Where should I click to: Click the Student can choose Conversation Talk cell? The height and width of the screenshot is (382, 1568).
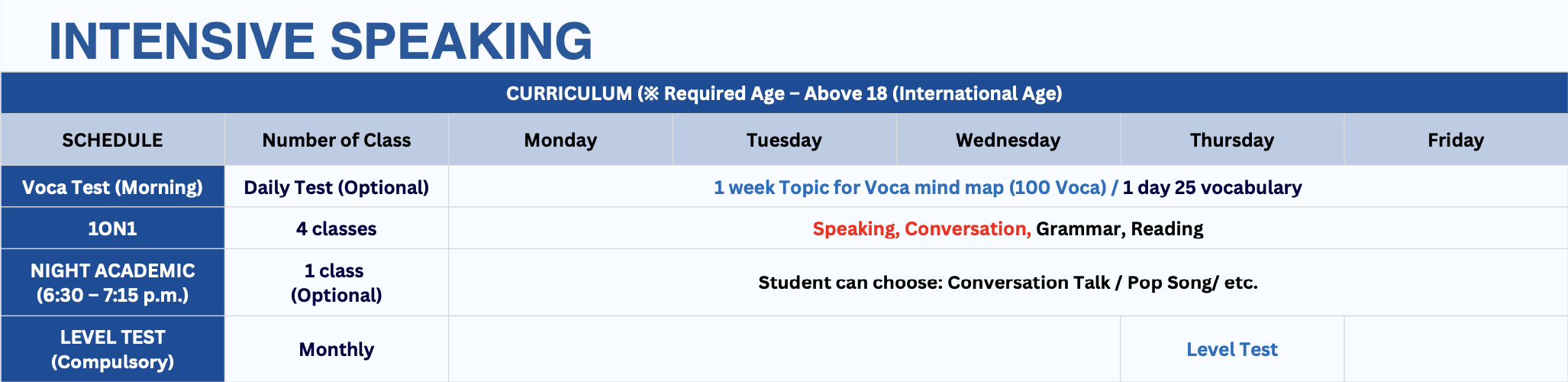tap(1008, 282)
